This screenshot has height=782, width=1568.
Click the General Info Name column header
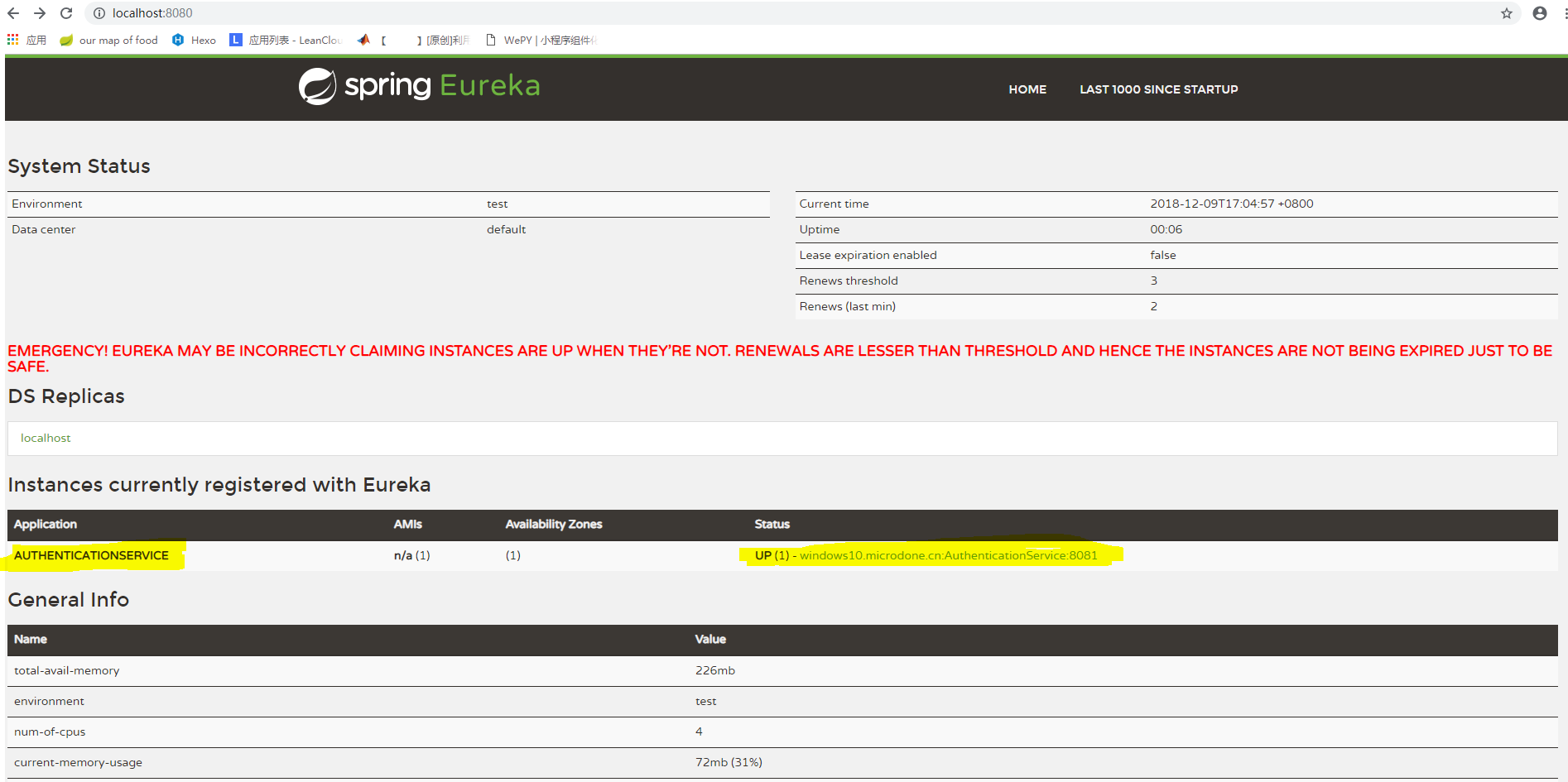(x=31, y=639)
